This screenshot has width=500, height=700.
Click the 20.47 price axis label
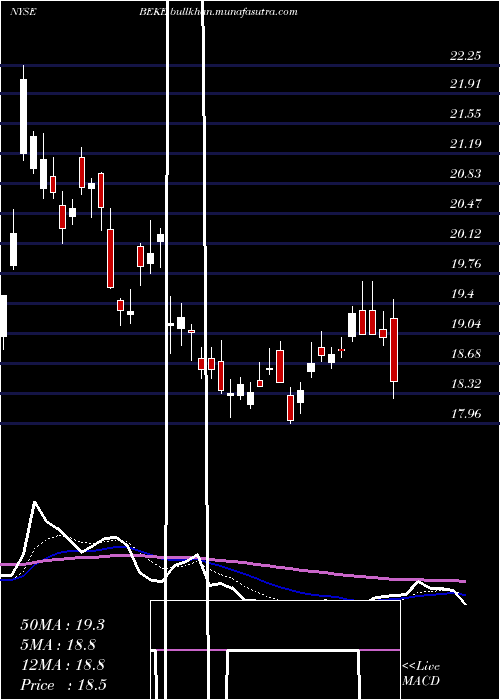pyautogui.click(x=465, y=204)
